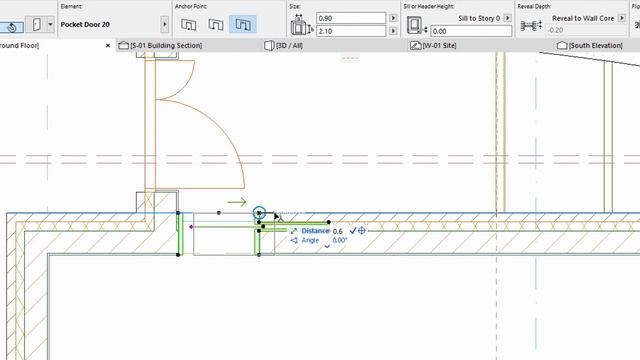Click the tracker Angle value 0.00°

coord(340,240)
